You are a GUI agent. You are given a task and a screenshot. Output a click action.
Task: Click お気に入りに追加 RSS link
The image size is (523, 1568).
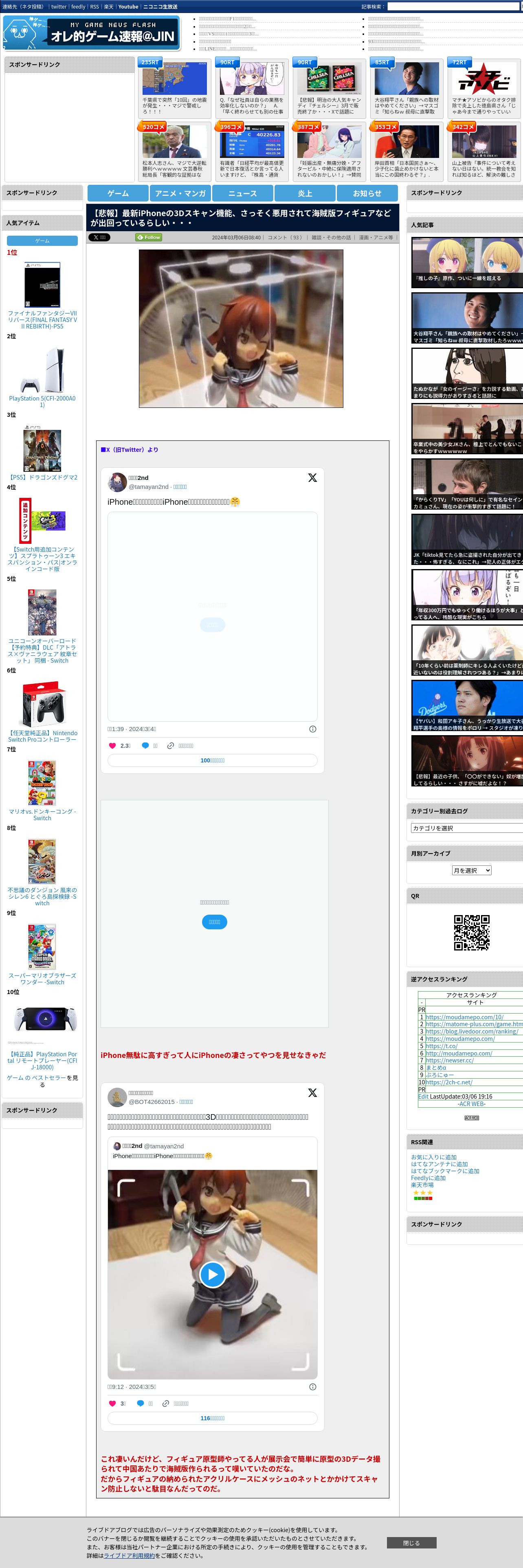point(433,1157)
